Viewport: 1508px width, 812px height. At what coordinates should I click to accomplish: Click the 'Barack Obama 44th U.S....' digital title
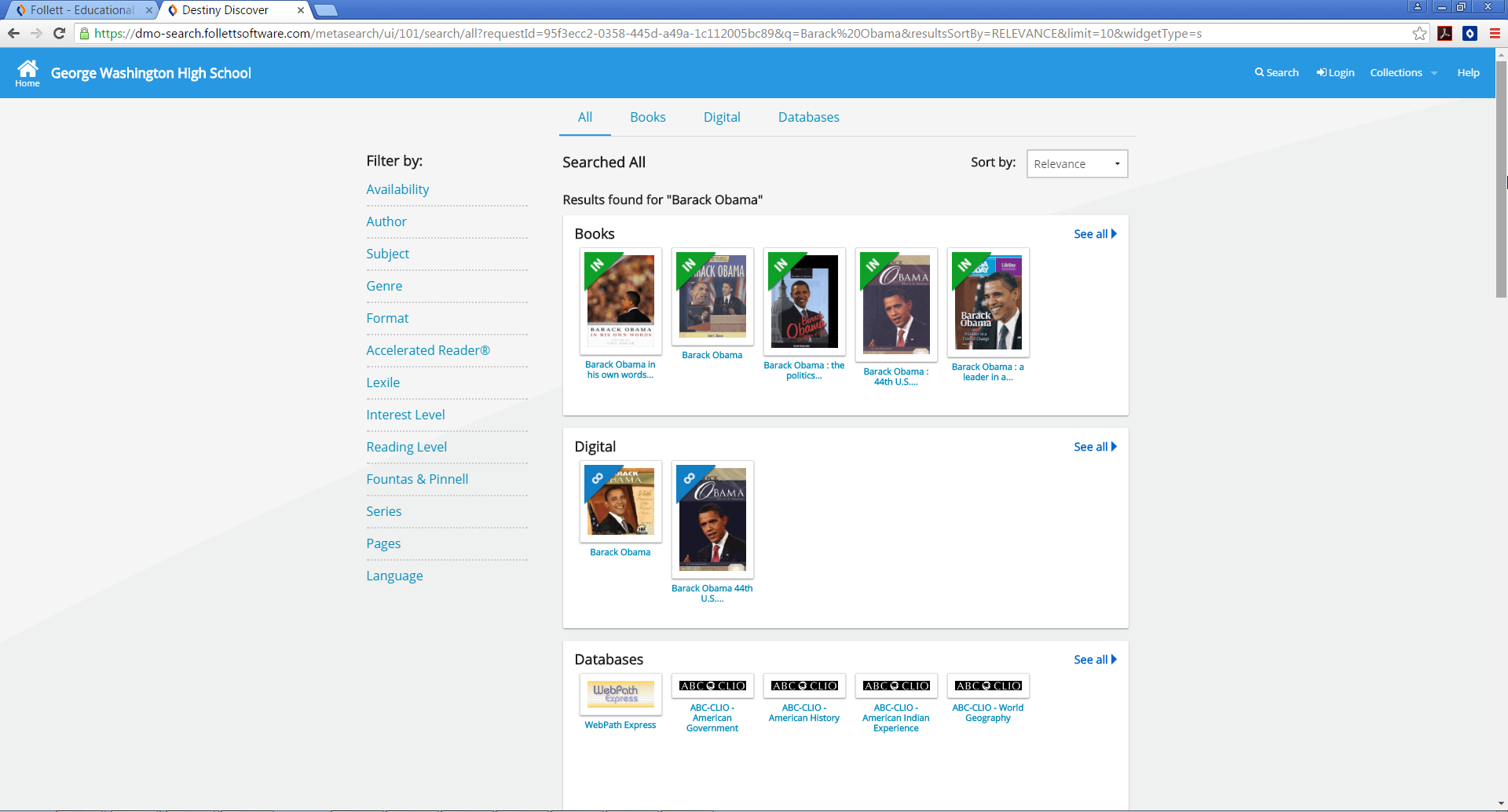coord(712,594)
